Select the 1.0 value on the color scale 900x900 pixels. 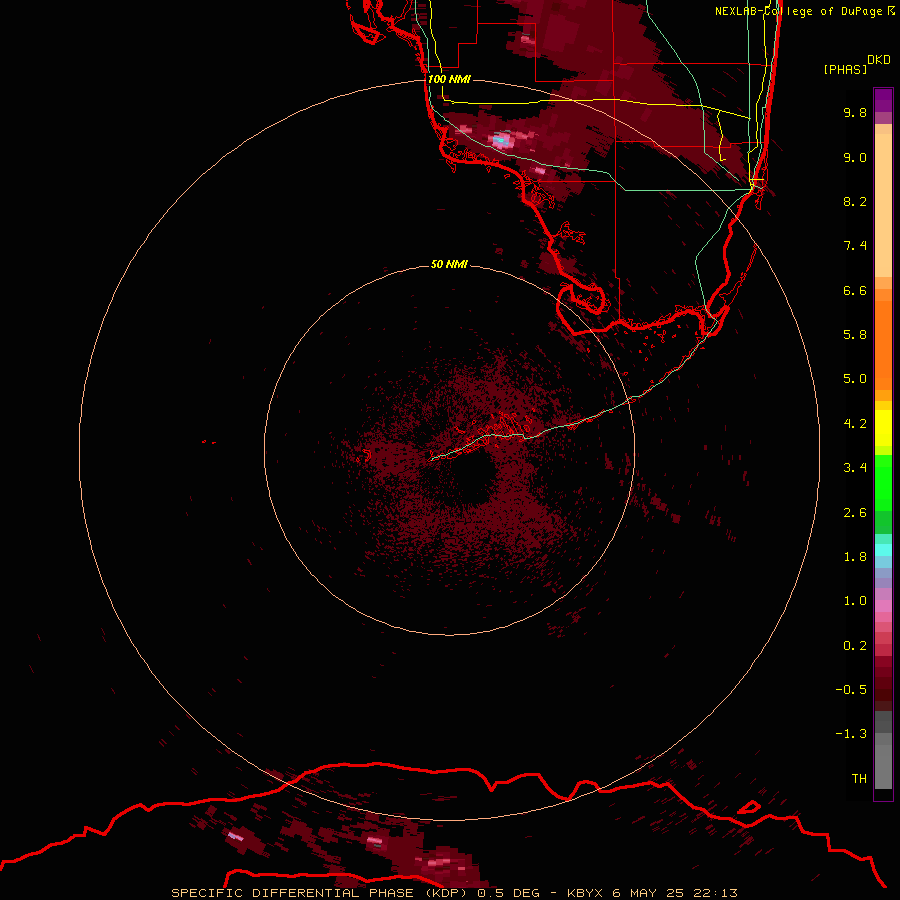pos(855,601)
